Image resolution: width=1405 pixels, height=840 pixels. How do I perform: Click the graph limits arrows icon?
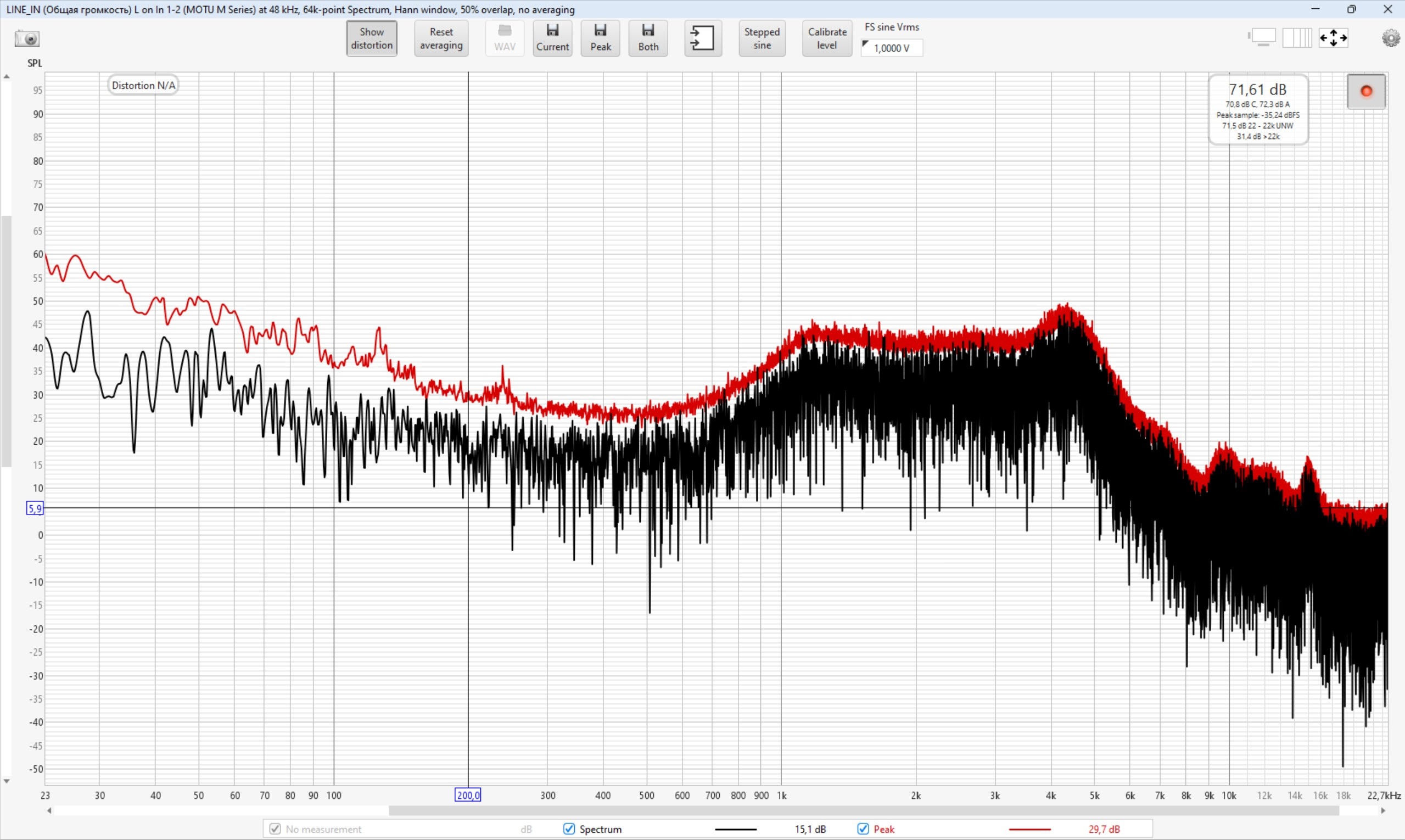(1333, 38)
